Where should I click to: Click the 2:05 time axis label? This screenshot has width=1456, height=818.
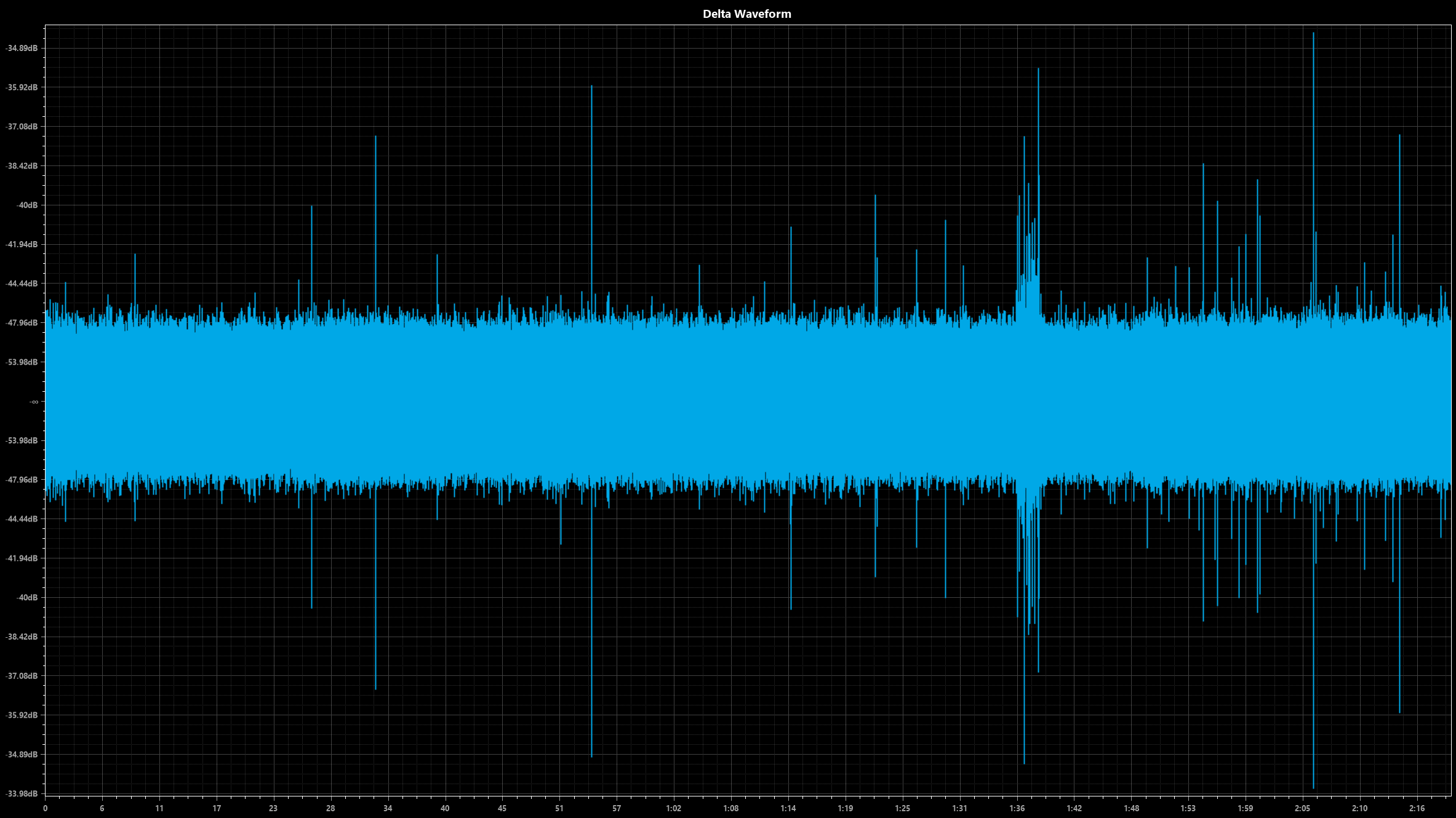[1303, 808]
